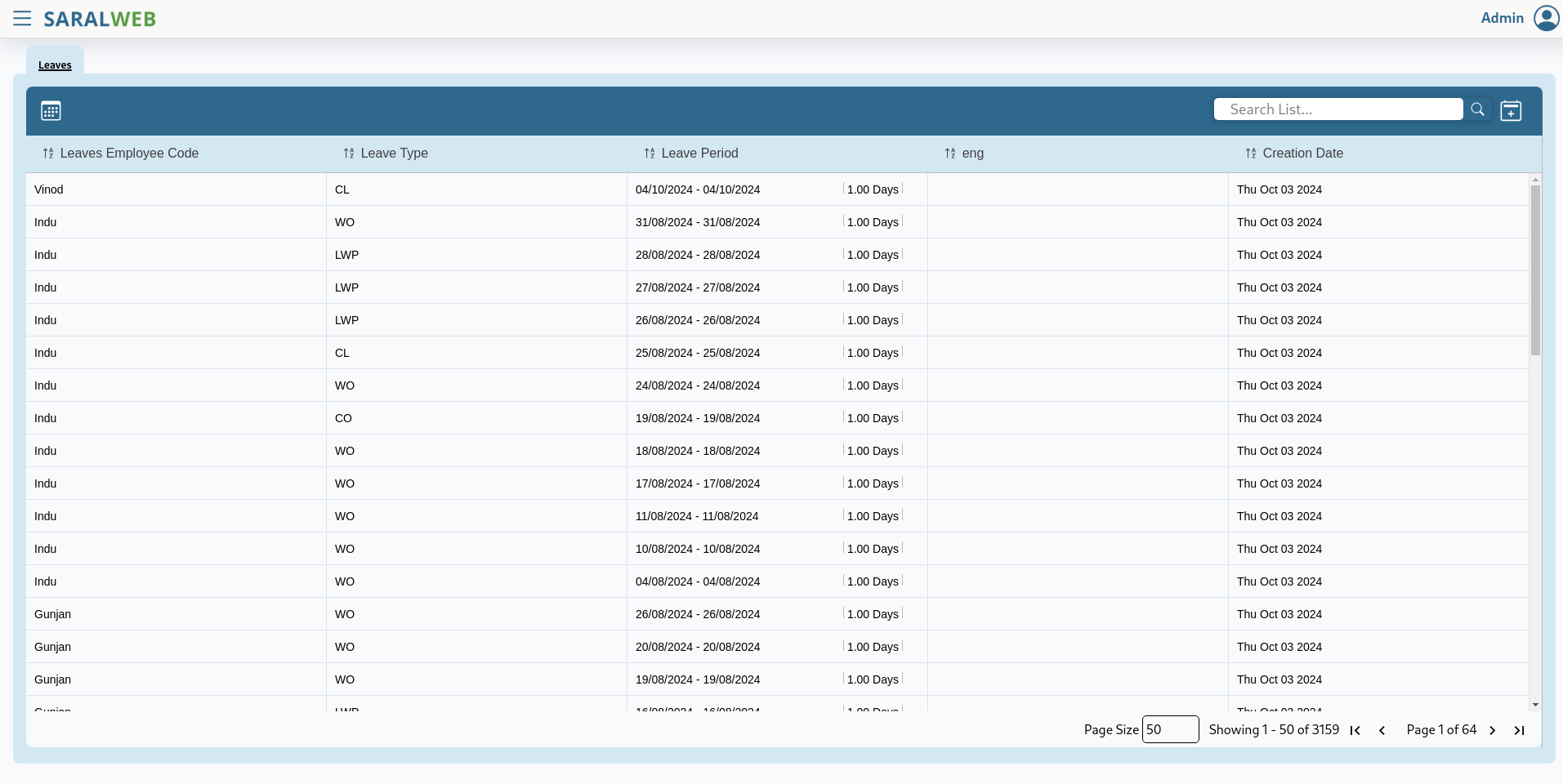The height and width of the screenshot is (784, 1563).
Task: Click Gunjan in the 26/08/2024 row
Action: pyautogui.click(x=53, y=614)
